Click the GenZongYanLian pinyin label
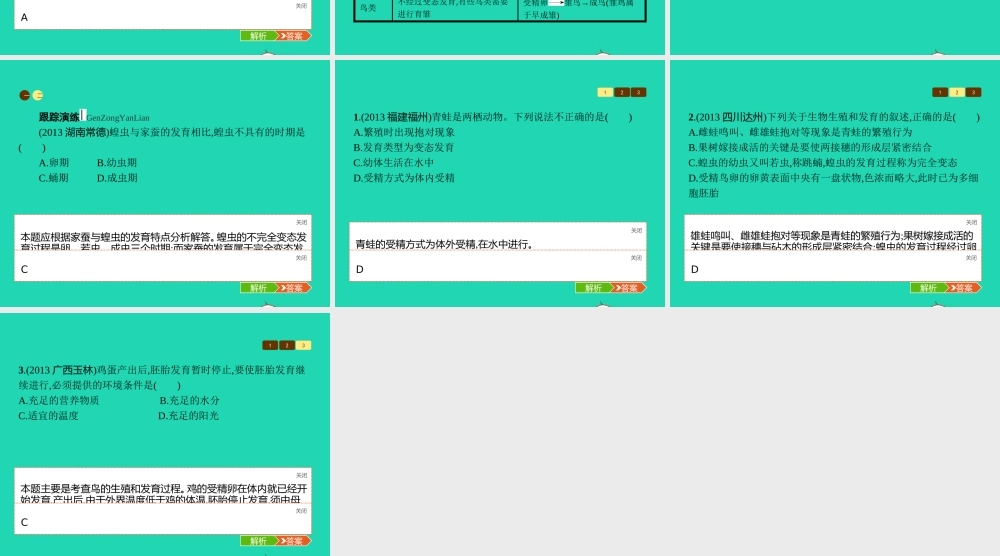The width and height of the screenshot is (1000, 556). [118, 118]
